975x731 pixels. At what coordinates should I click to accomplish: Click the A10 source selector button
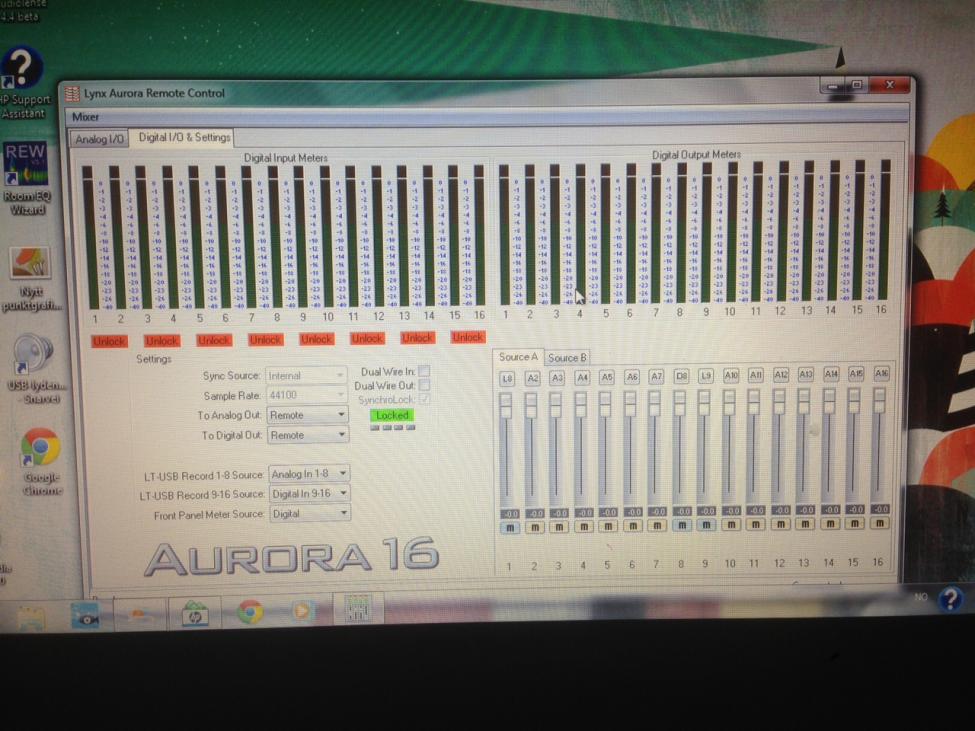point(731,375)
